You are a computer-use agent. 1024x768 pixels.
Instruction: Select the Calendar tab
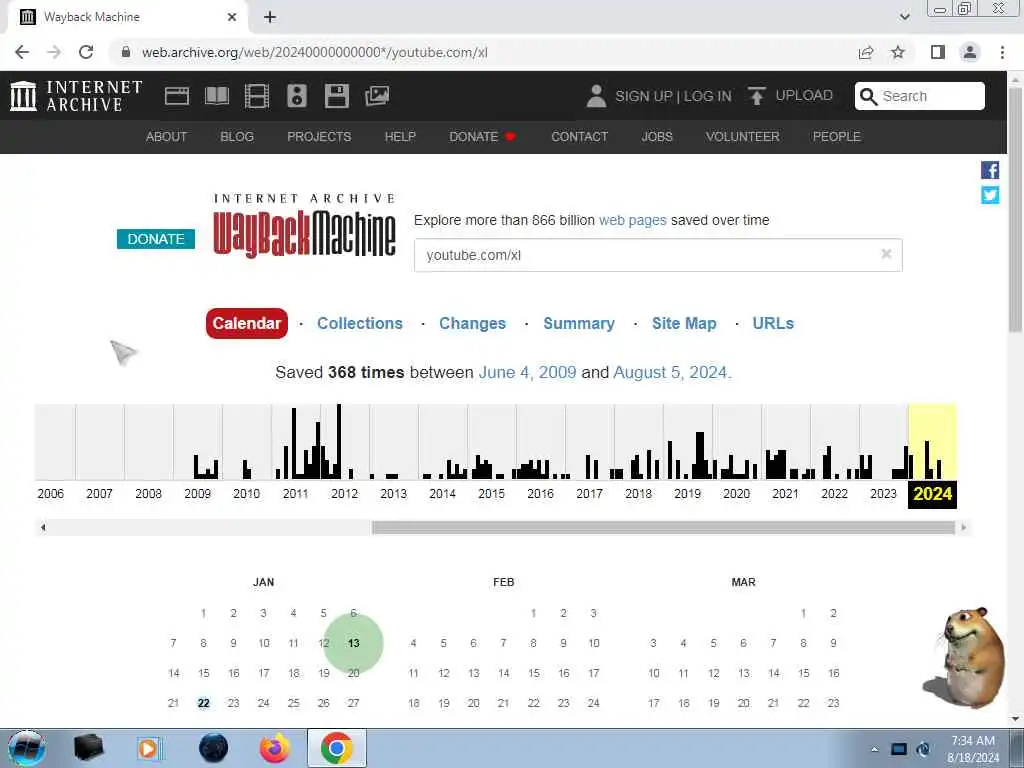tap(247, 323)
